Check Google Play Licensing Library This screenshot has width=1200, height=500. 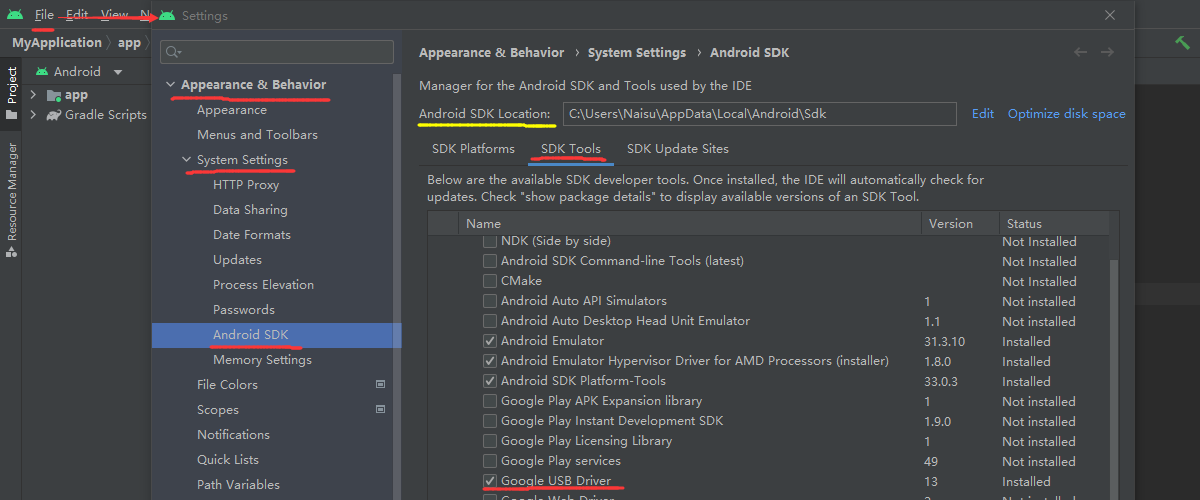(x=490, y=441)
